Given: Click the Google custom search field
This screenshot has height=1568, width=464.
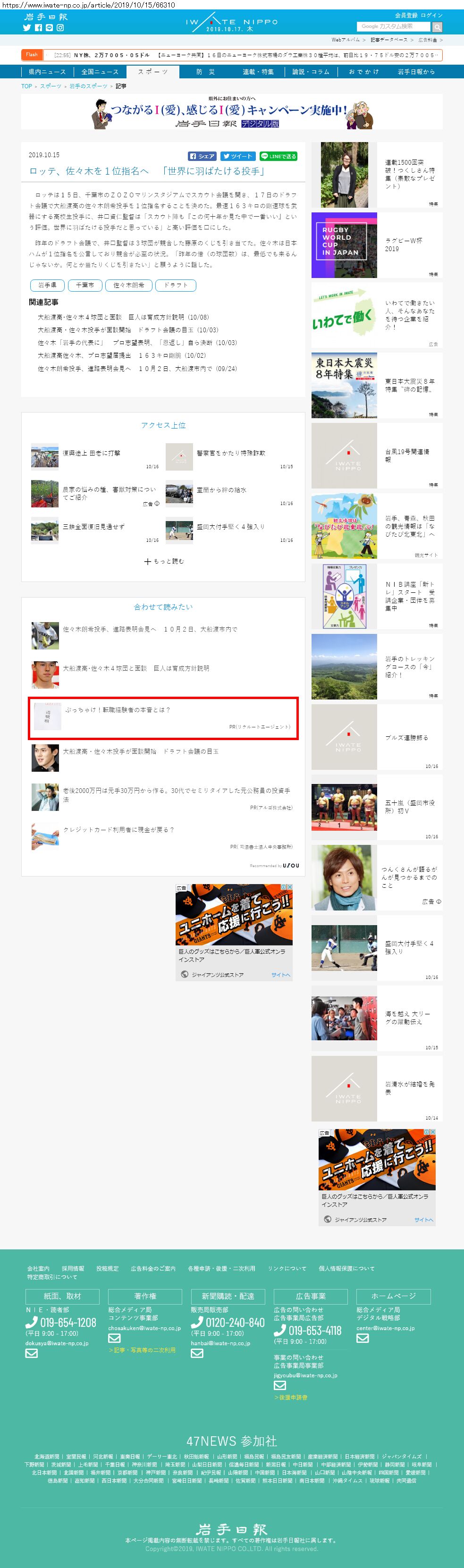Looking at the screenshot, I should pyautogui.click(x=395, y=27).
